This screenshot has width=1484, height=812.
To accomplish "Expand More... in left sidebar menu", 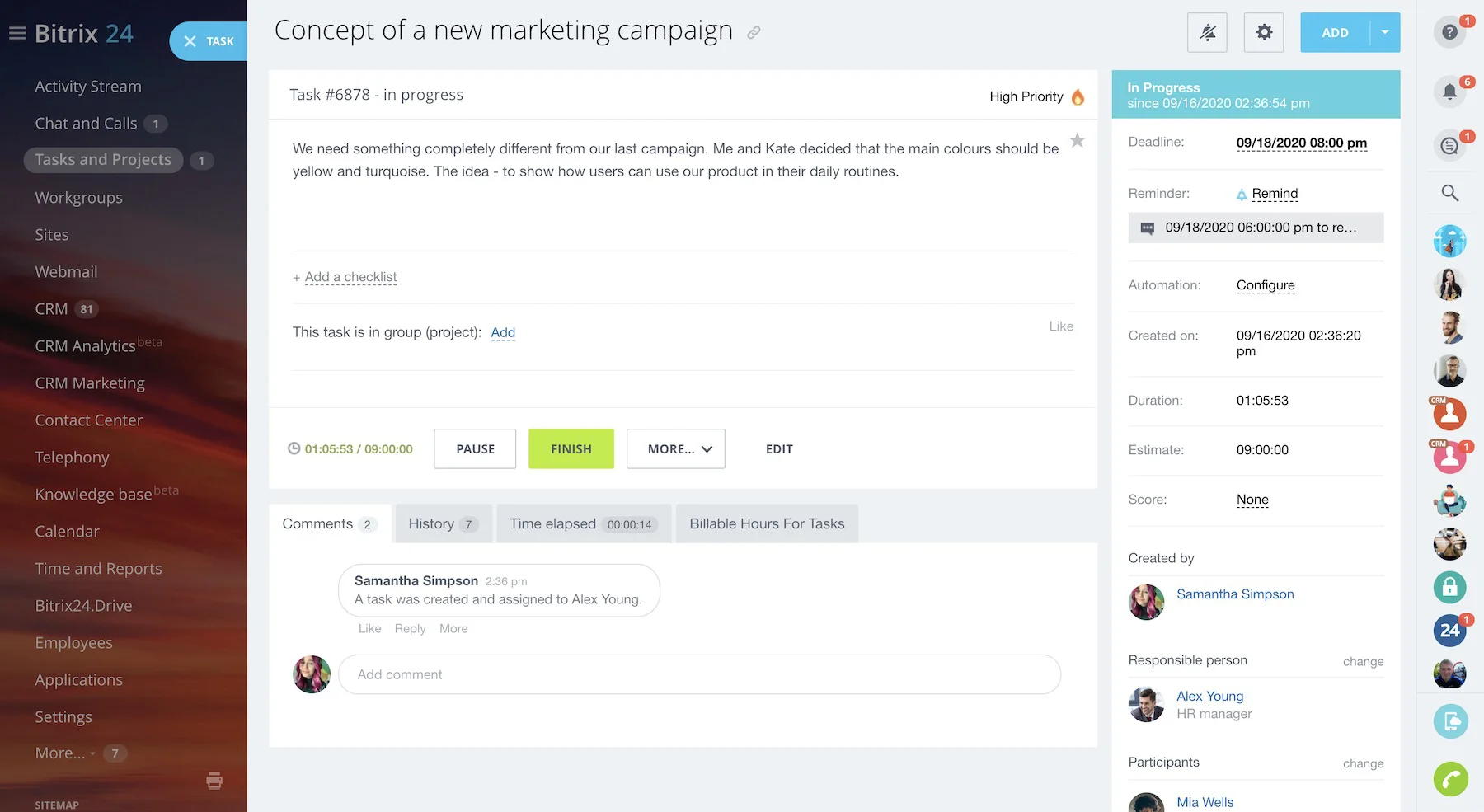I will tap(60, 753).
